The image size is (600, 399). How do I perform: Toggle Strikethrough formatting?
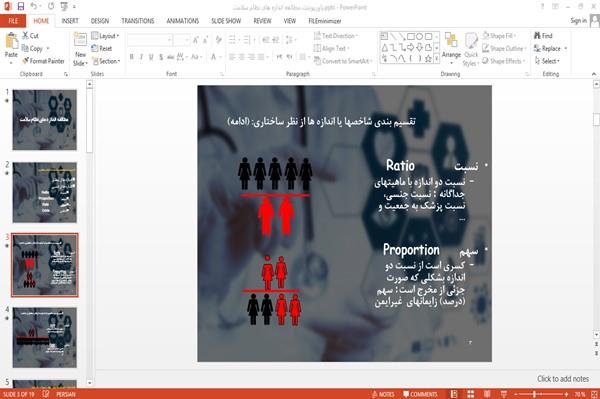coord(170,57)
